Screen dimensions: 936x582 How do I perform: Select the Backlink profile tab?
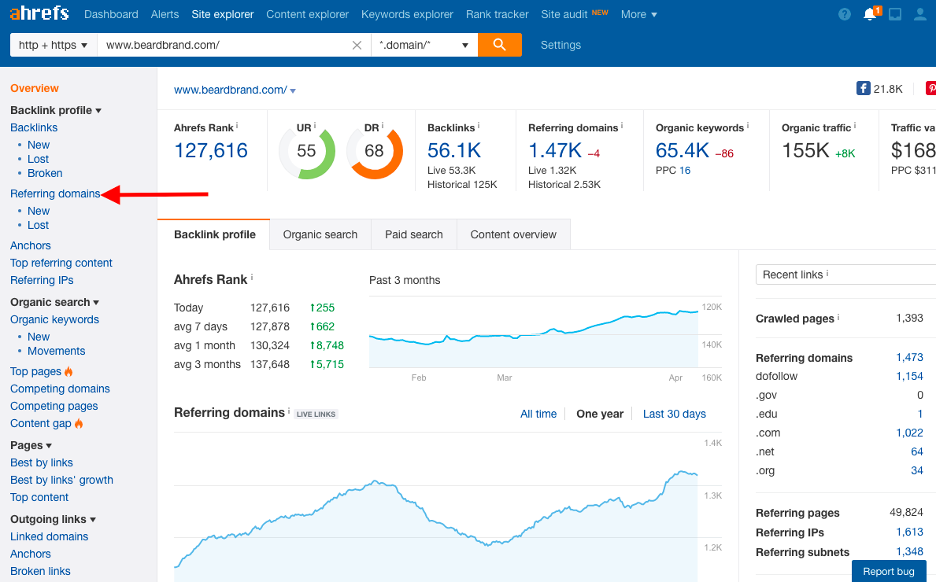click(214, 235)
